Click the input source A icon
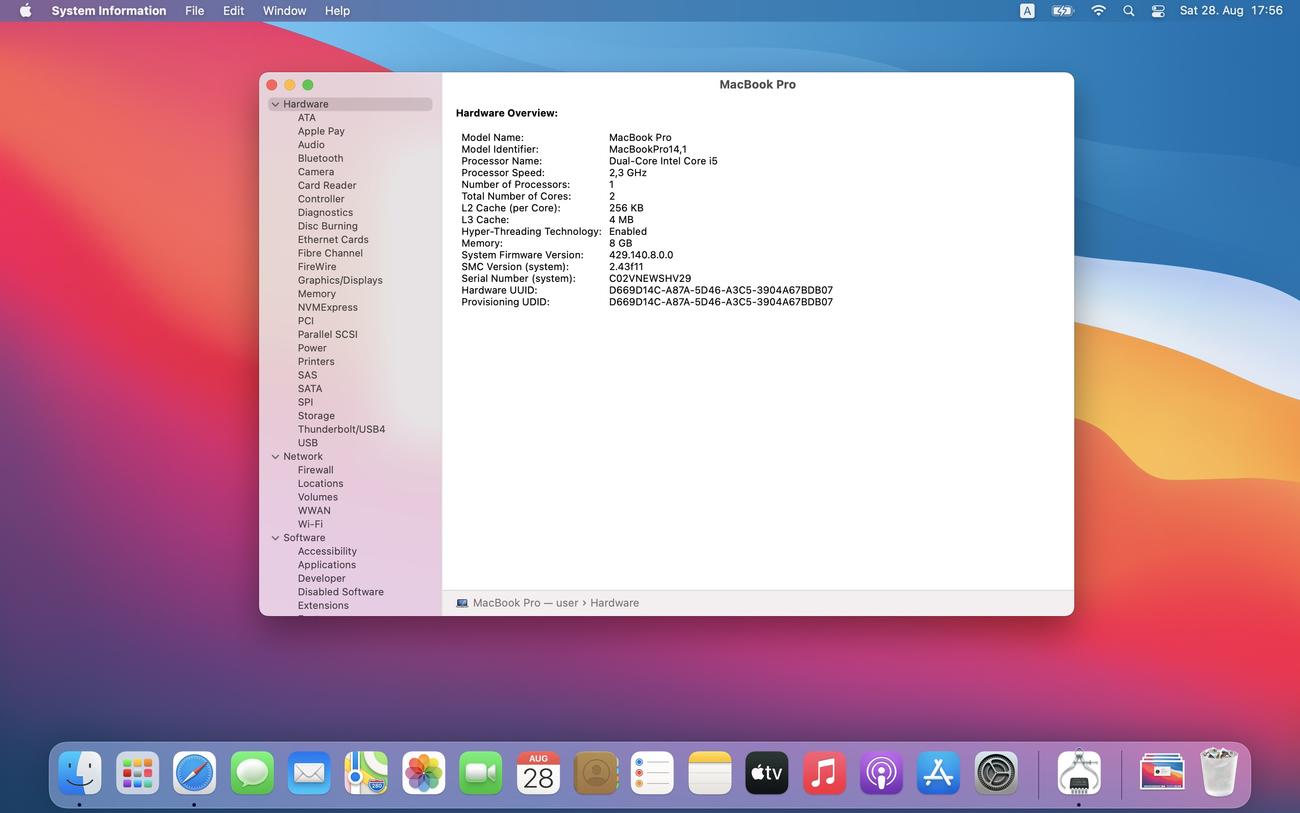 click(x=1027, y=11)
